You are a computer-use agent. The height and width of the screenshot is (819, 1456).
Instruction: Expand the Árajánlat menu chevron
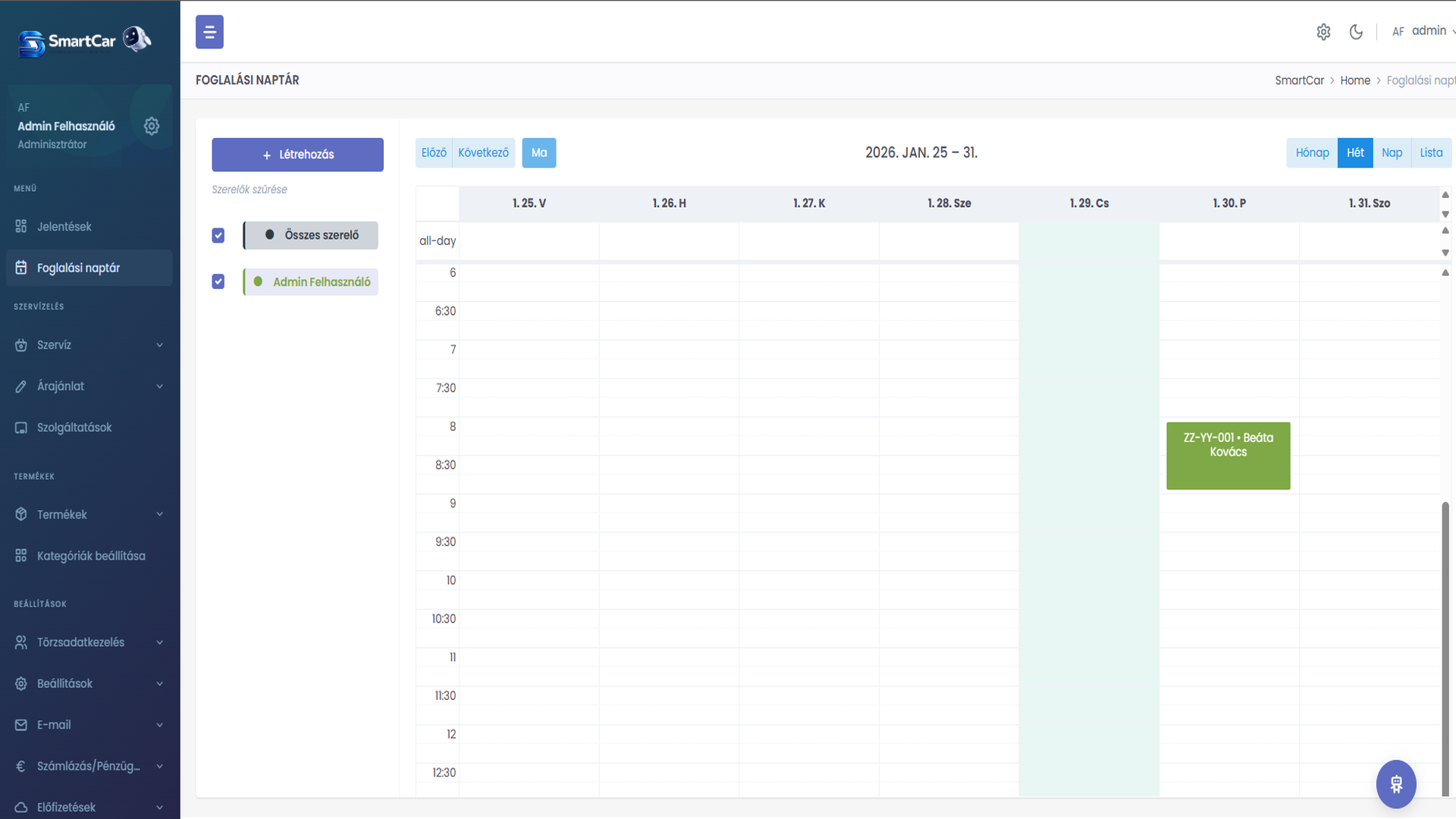pyautogui.click(x=160, y=387)
